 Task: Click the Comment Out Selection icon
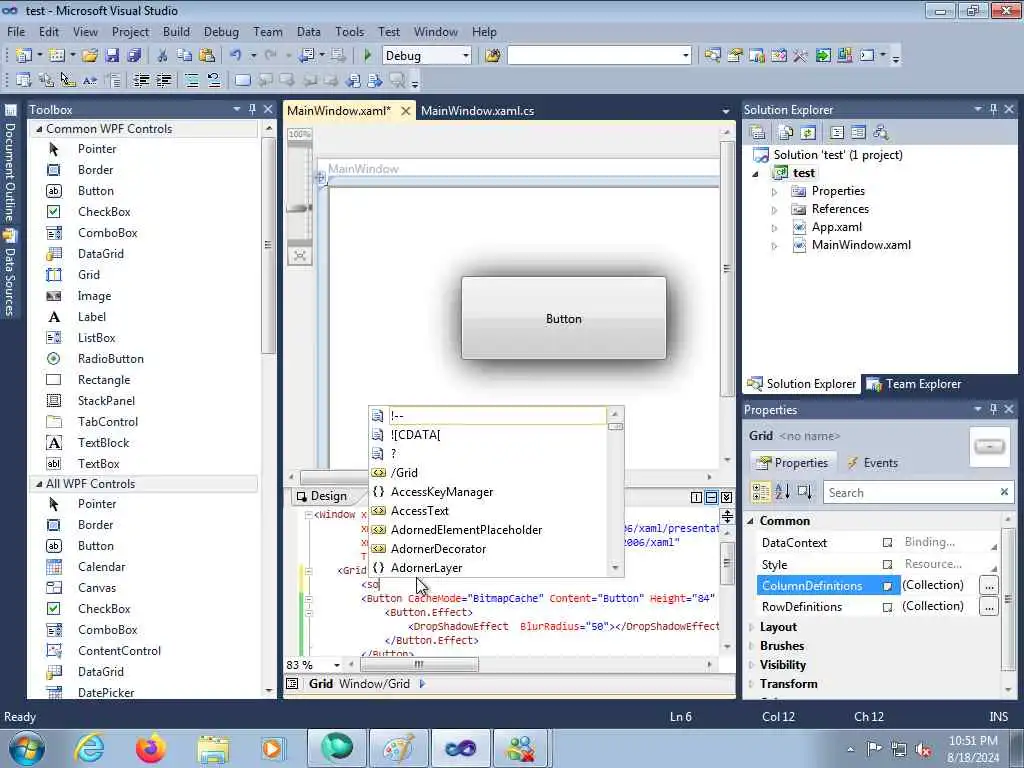coord(191,80)
